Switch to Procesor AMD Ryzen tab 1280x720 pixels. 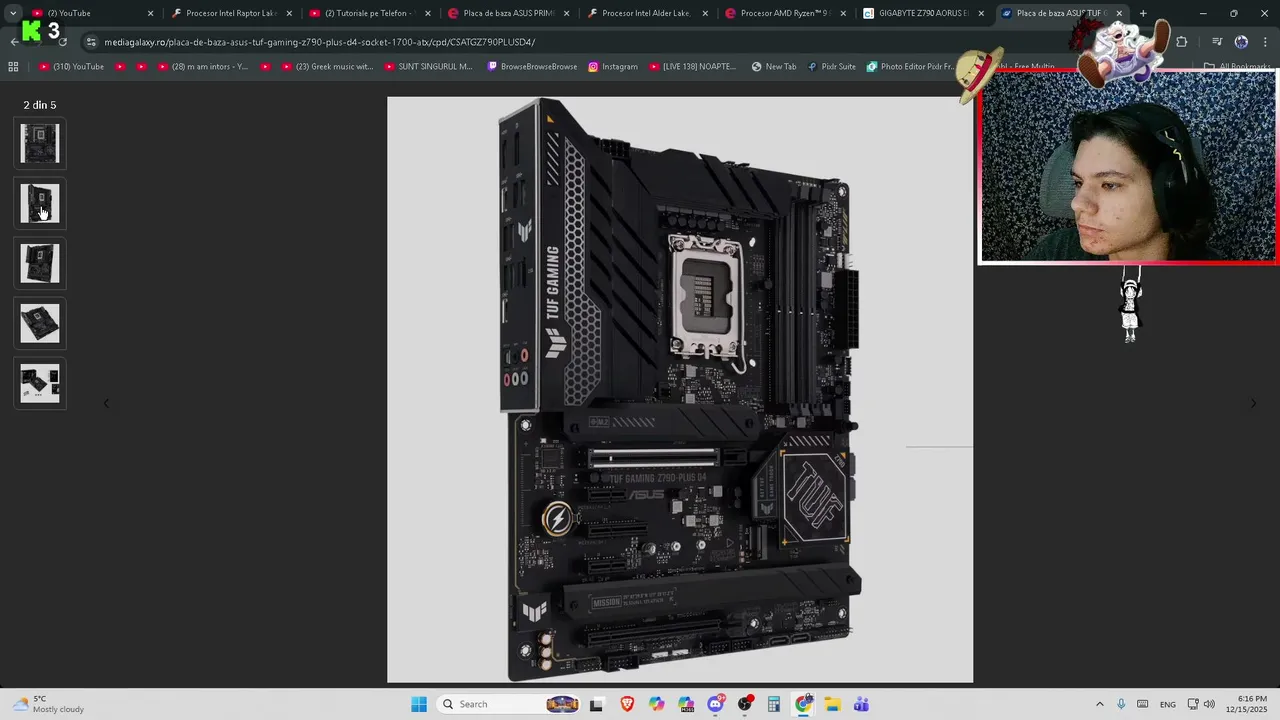click(786, 13)
